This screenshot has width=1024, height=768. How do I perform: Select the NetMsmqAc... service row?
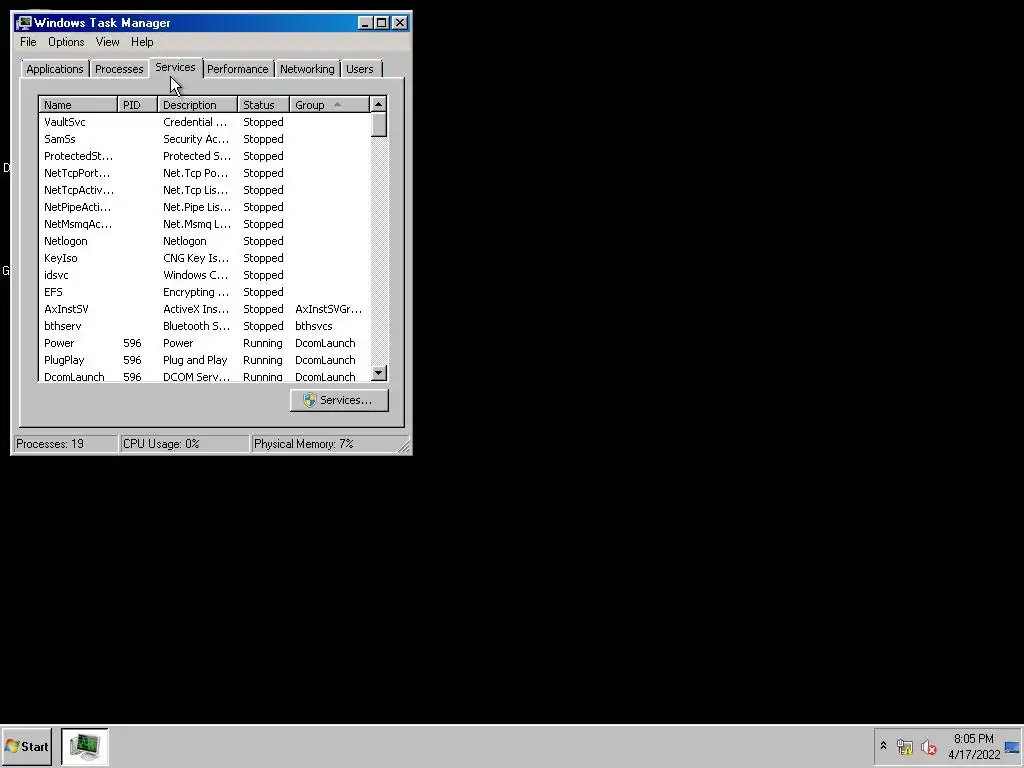point(204,224)
